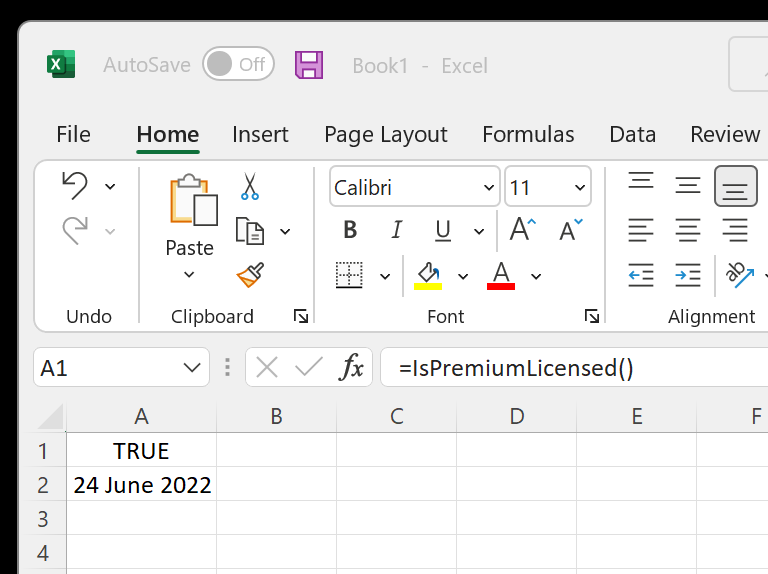Cut selection with the scissors icon
This screenshot has height=574, width=768.
point(250,187)
